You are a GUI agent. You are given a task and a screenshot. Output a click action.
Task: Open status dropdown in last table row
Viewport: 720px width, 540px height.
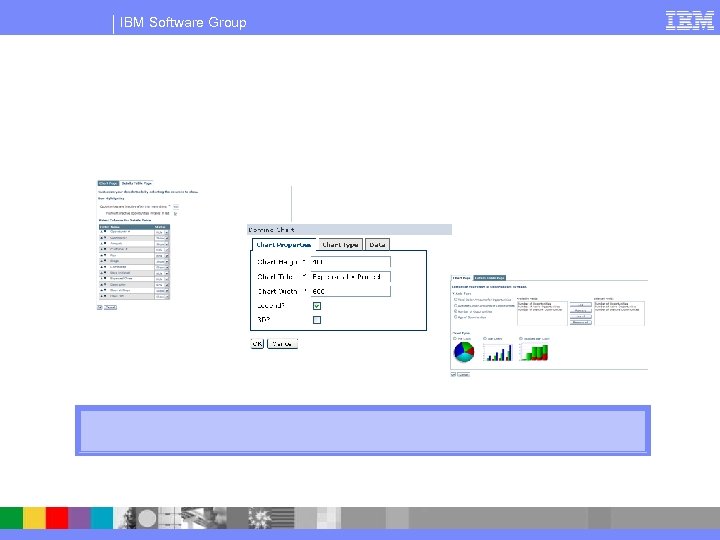[x=162, y=297]
